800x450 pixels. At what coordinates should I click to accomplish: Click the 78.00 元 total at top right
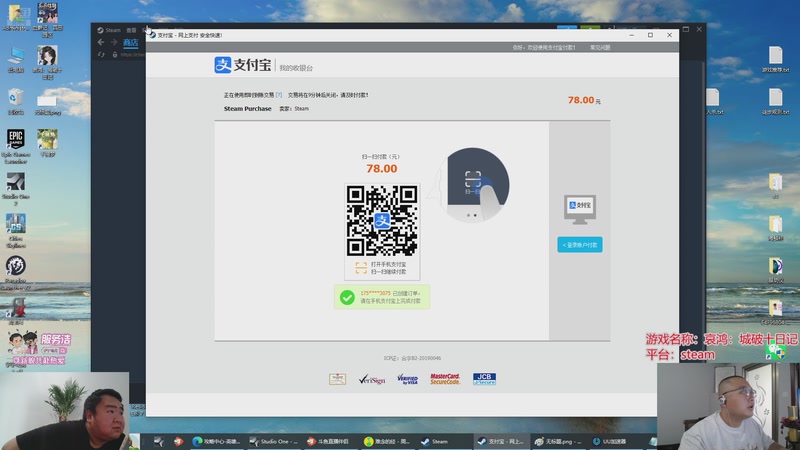pyautogui.click(x=584, y=100)
